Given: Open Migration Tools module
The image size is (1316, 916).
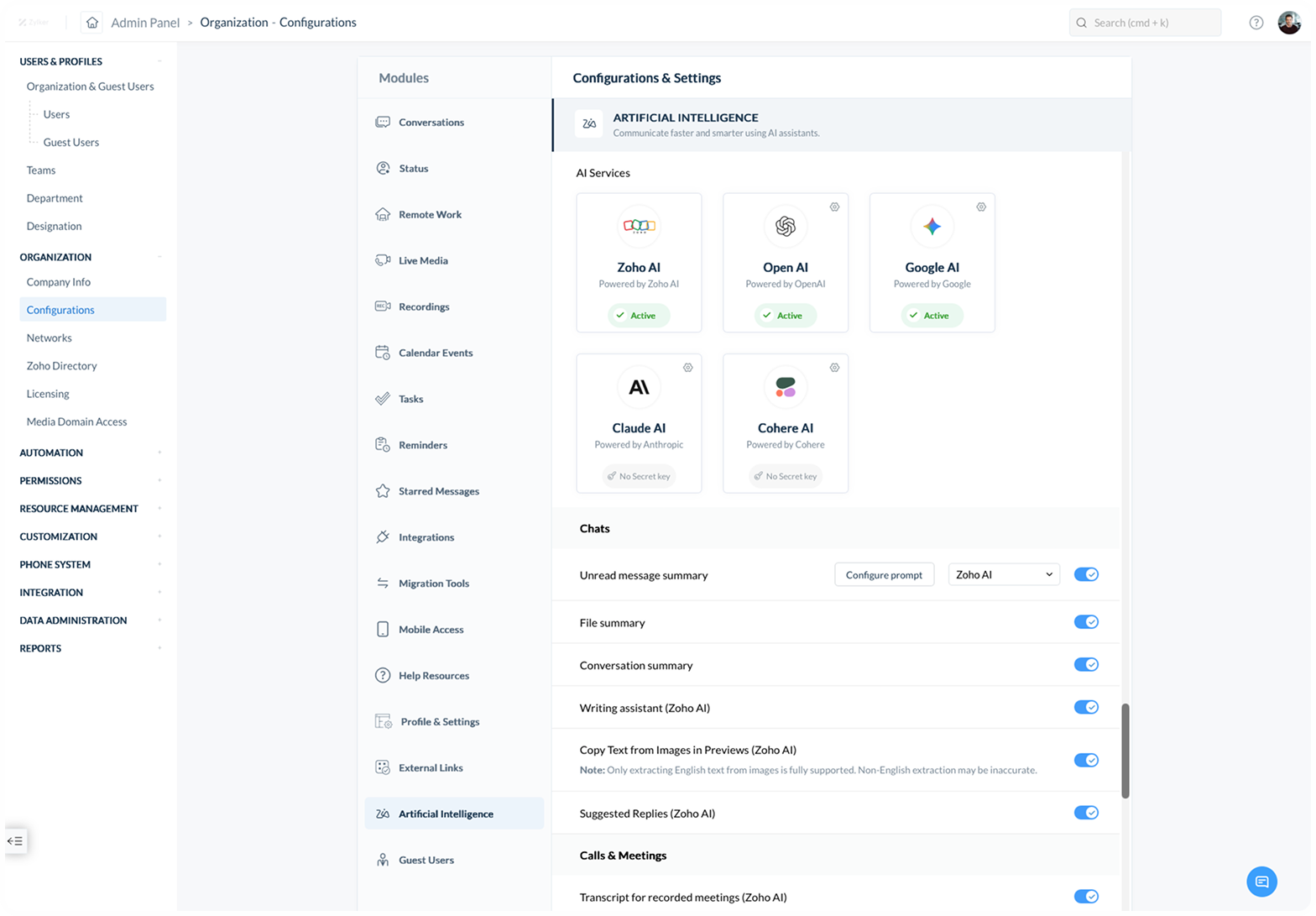Looking at the screenshot, I should pyautogui.click(x=454, y=584).
